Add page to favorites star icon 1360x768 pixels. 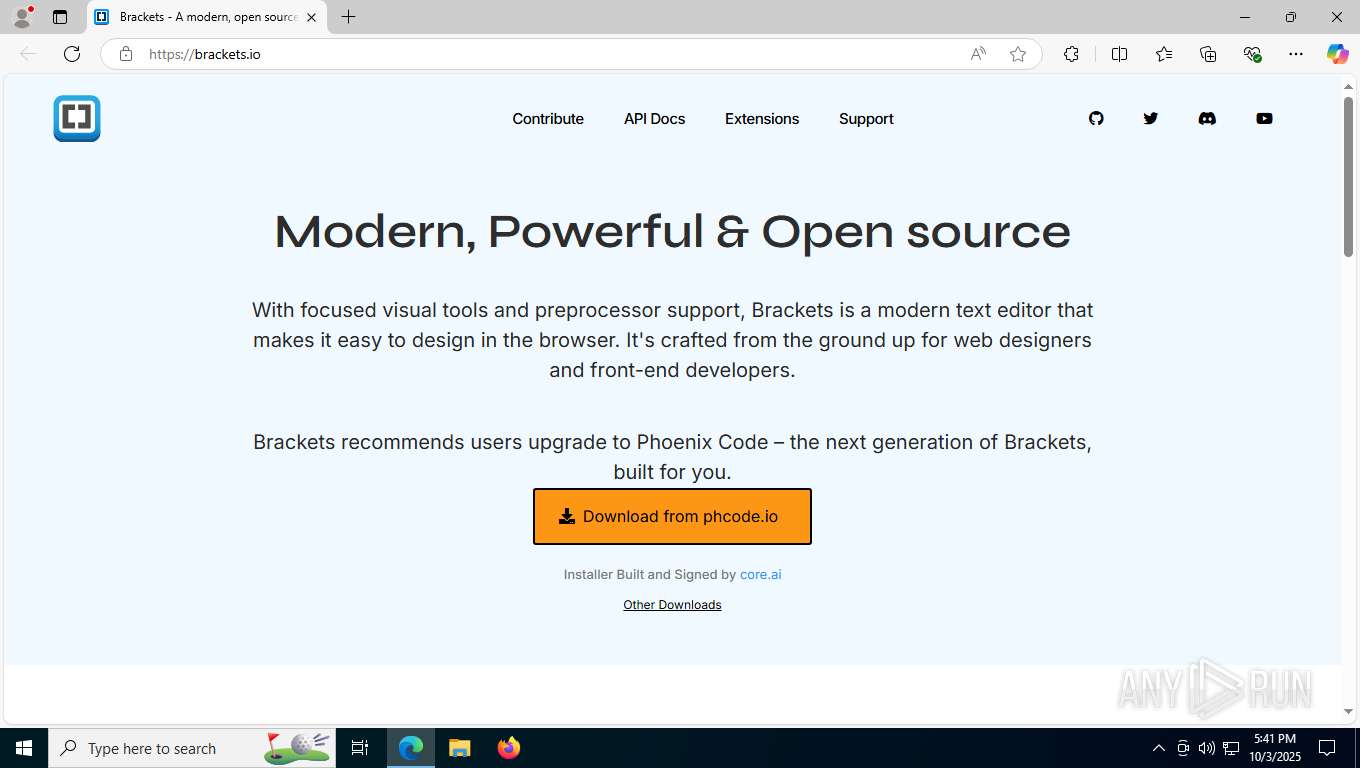[x=1018, y=54]
